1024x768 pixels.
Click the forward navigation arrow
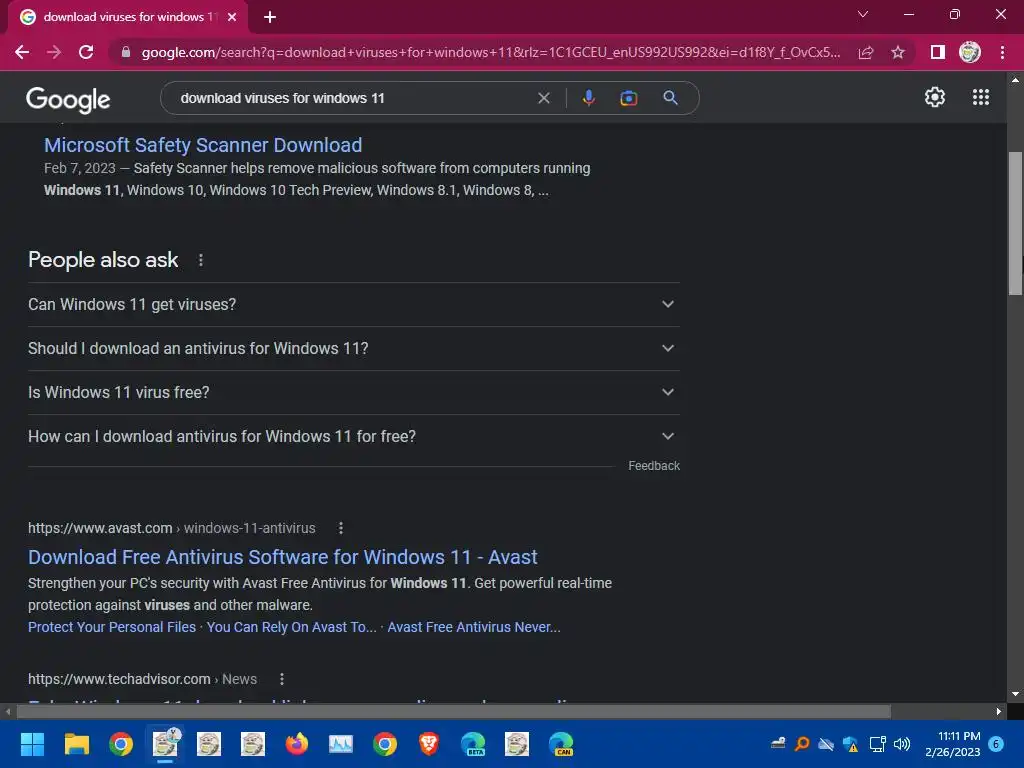pyautogui.click(x=54, y=52)
